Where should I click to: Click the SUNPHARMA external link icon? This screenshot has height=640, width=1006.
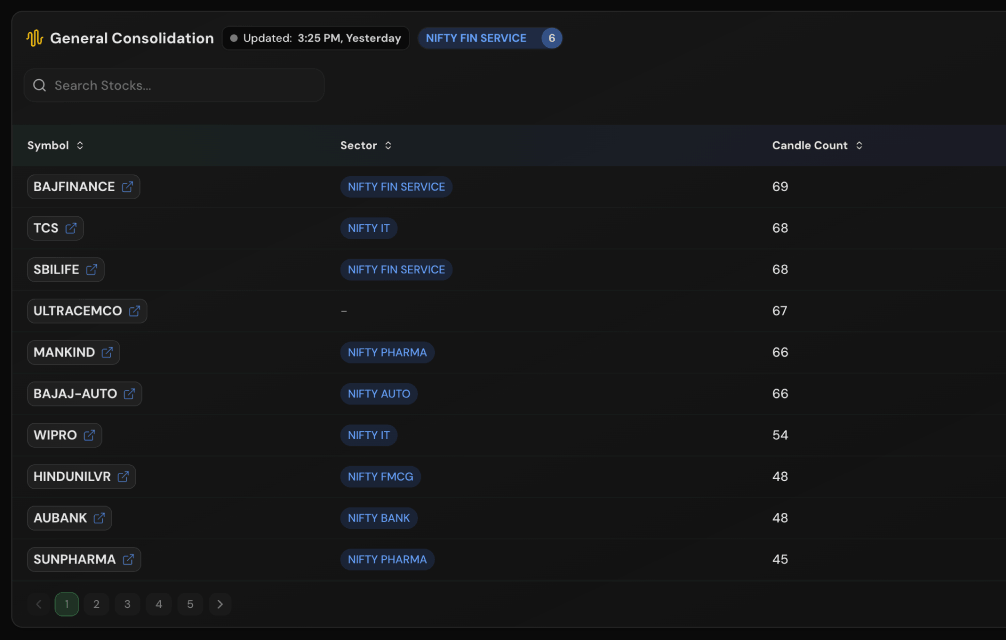click(128, 560)
